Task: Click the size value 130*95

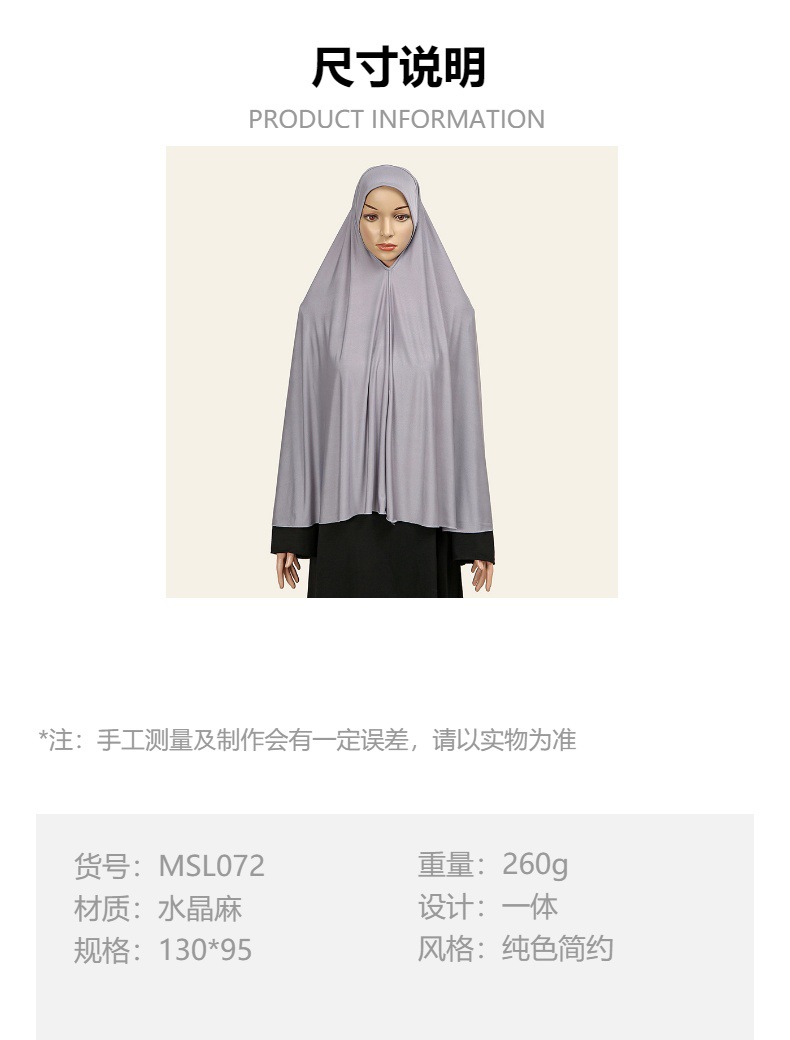Action: click(205, 950)
